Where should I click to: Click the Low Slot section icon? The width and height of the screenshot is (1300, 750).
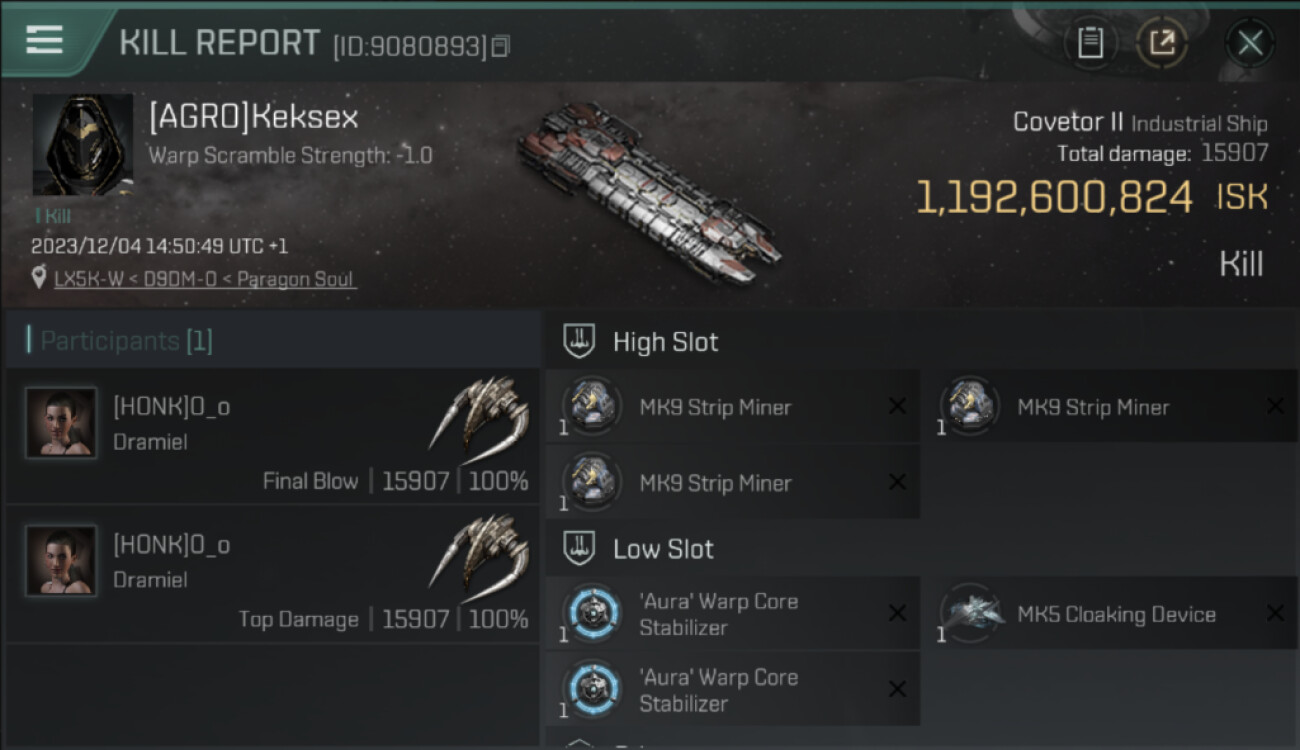coord(580,548)
